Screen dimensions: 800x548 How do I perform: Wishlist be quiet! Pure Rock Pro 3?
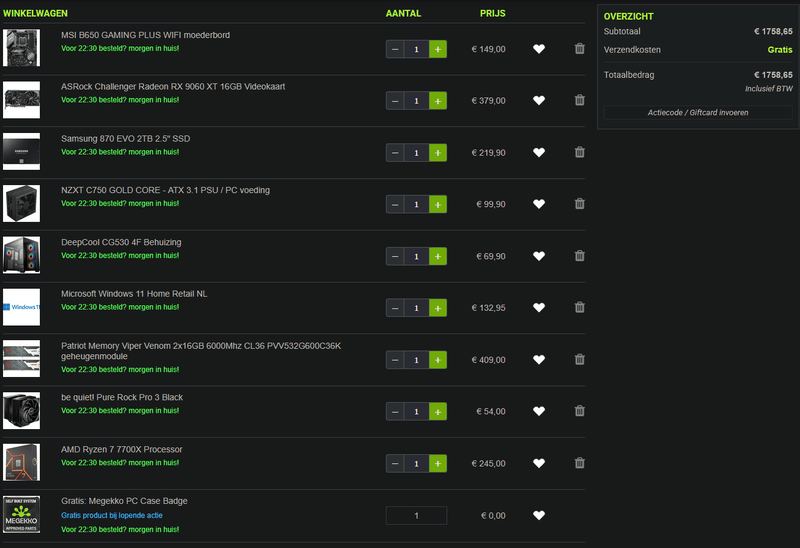[539, 411]
